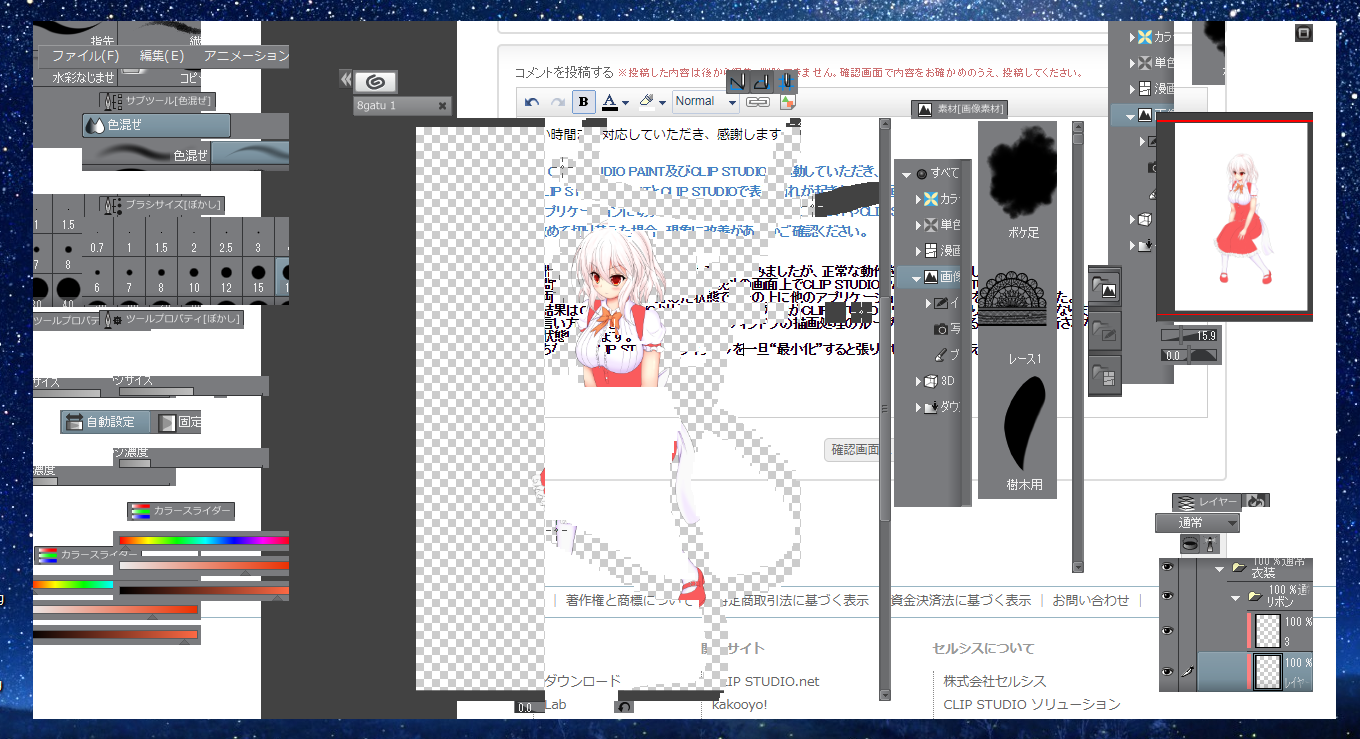Collapse the すべて material tree node
1360x739 pixels.
(907, 174)
